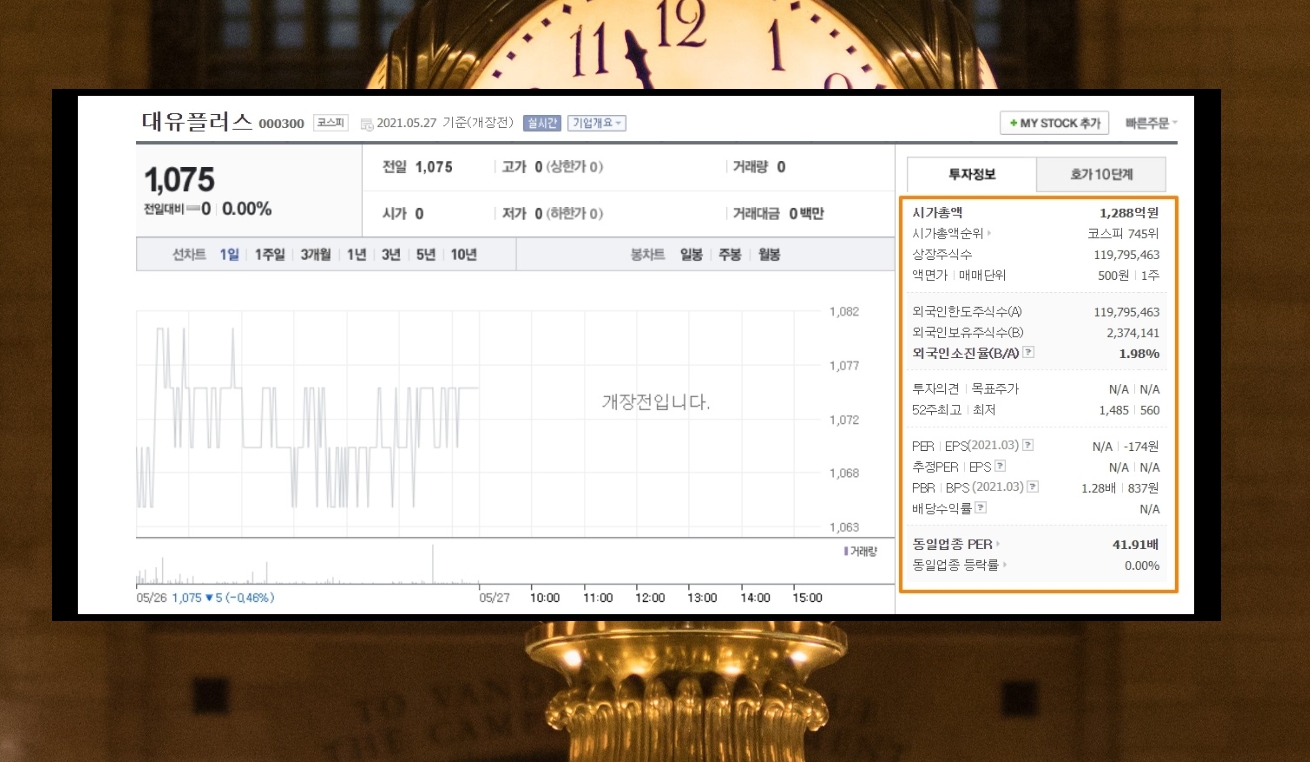Click the 15:00 time axis label
Screen dimensions: 1310x762
point(807,598)
